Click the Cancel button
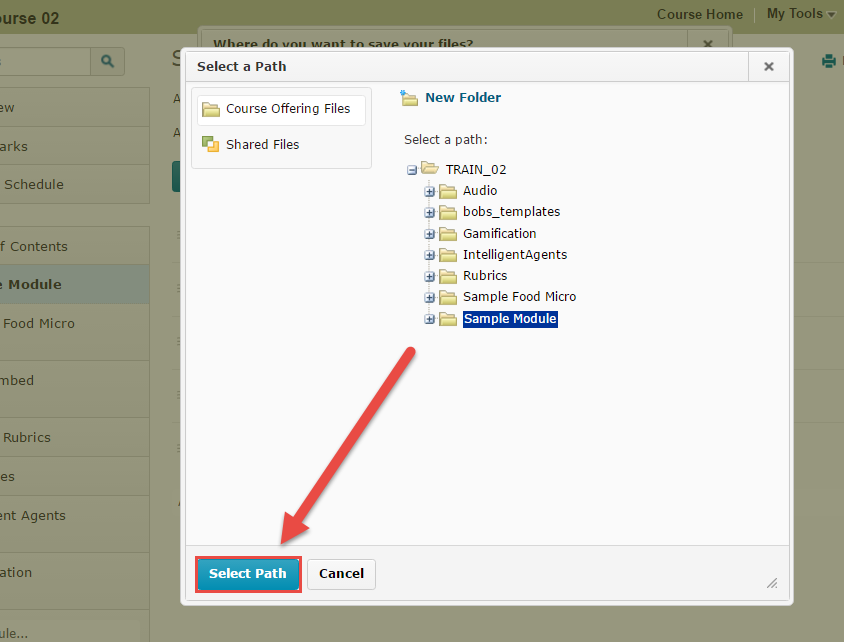 341,574
